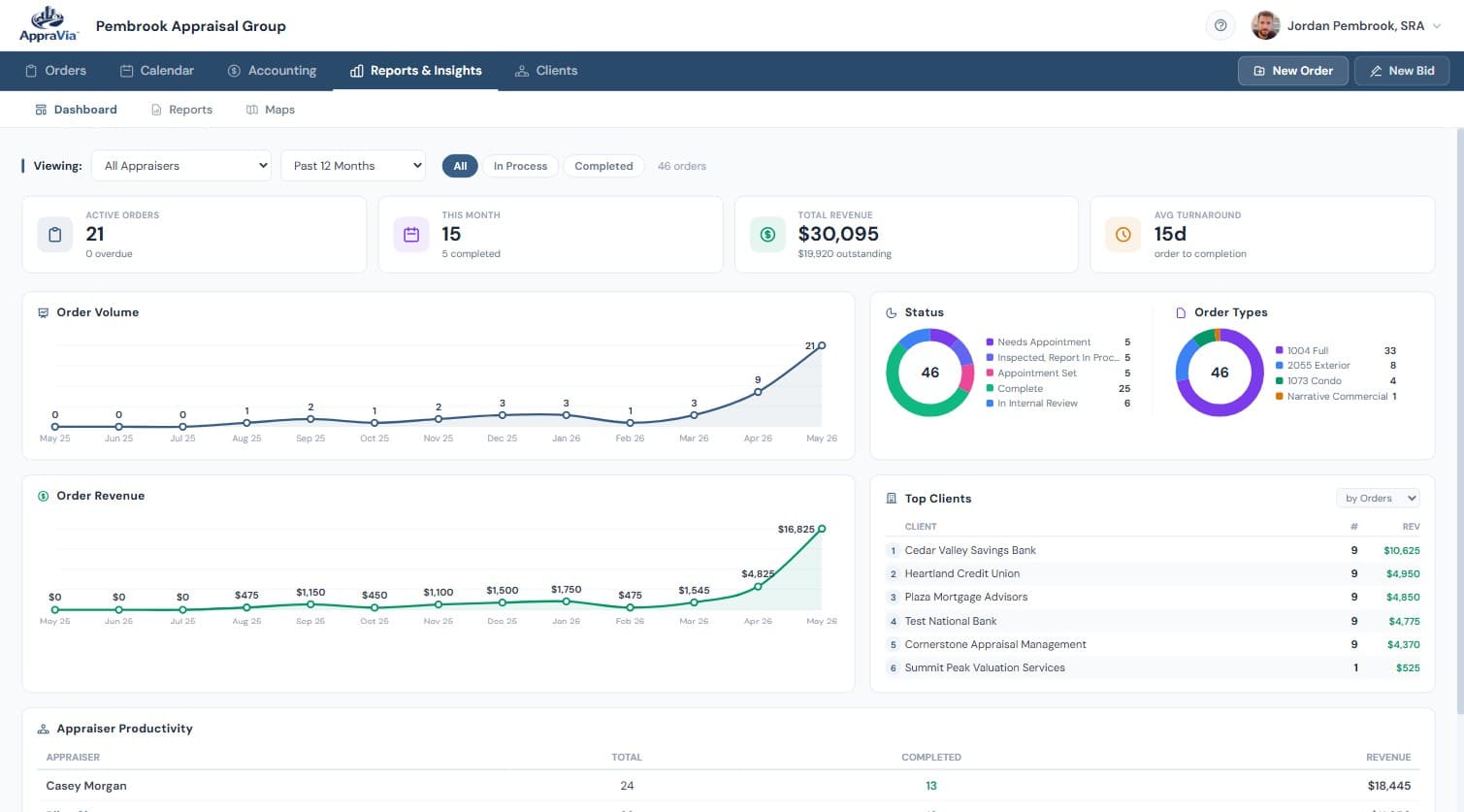
Task: Select the All filter pill
Action: pos(460,166)
